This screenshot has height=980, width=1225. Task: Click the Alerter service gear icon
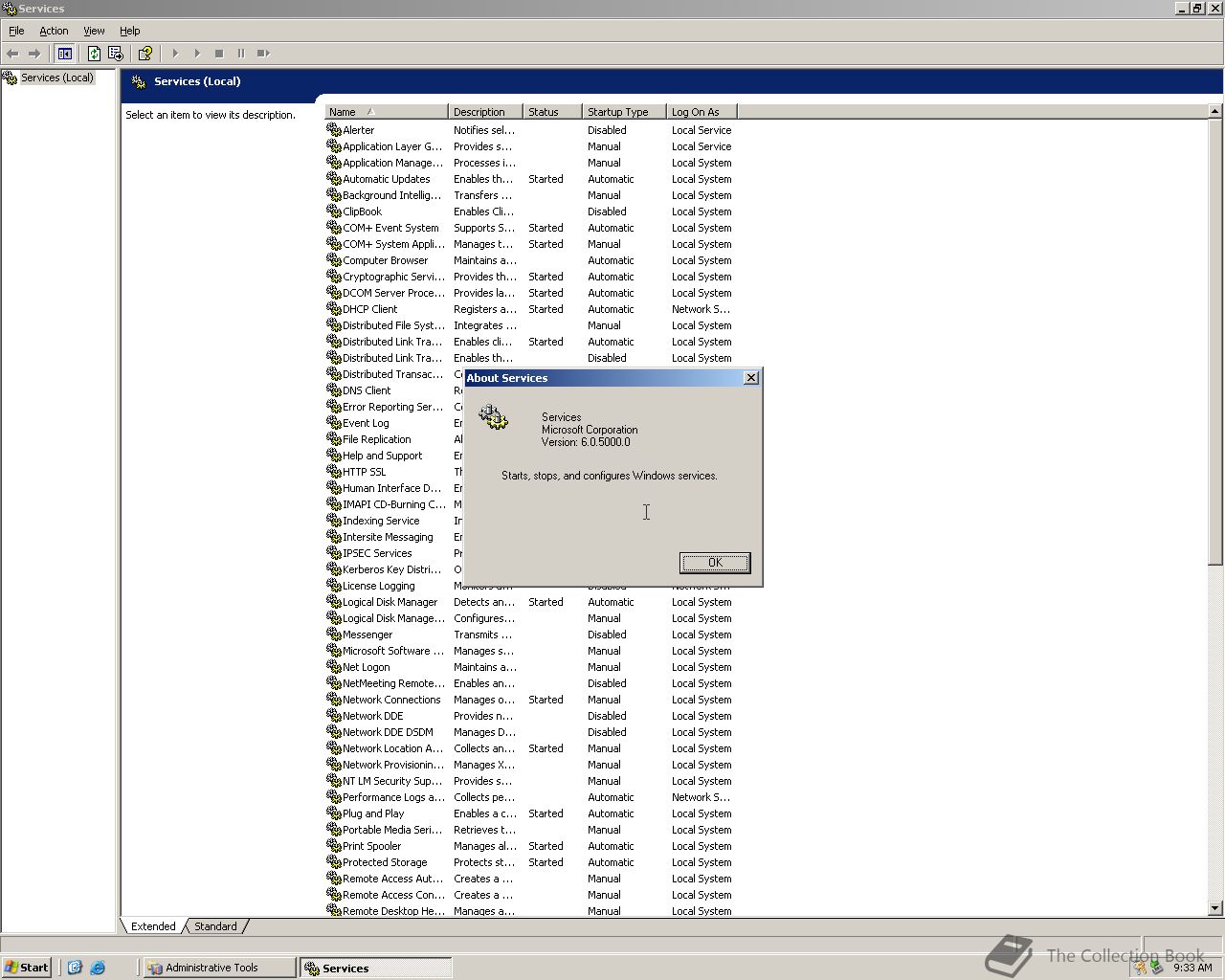click(334, 129)
